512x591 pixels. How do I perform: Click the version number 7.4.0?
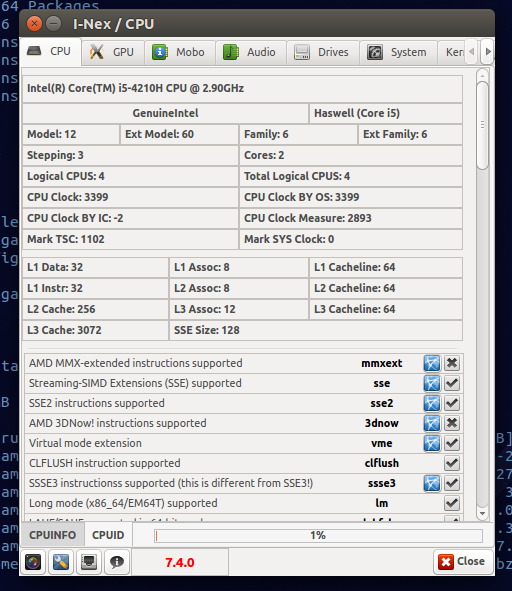coord(179,562)
